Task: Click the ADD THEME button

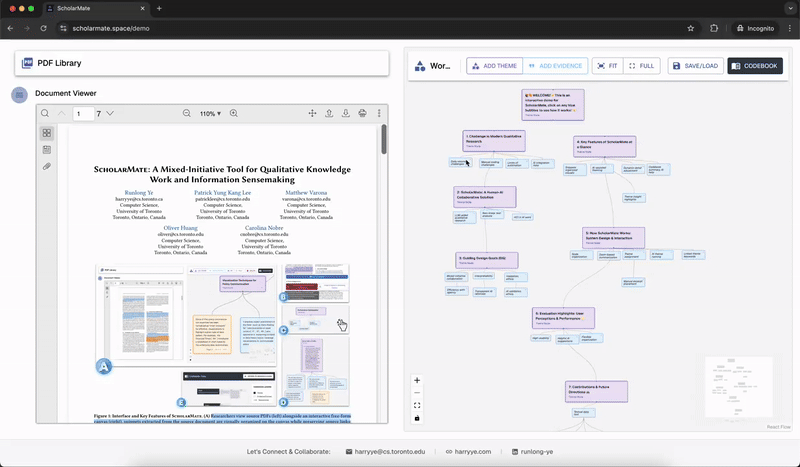Action: pyautogui.click(x=494, y=66)
